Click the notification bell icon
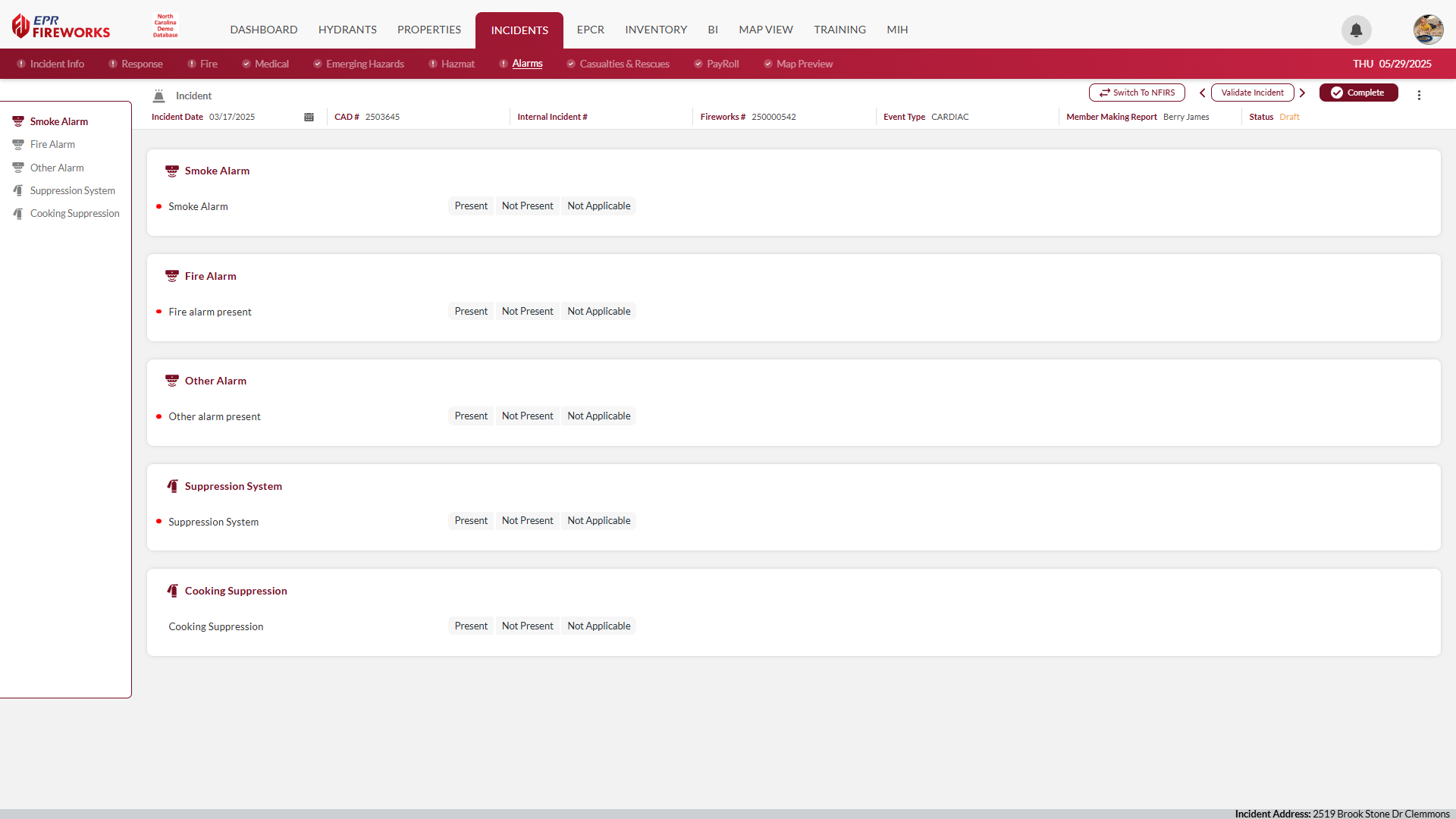Screen dimensions: 1456x819 click(1356, 30)
